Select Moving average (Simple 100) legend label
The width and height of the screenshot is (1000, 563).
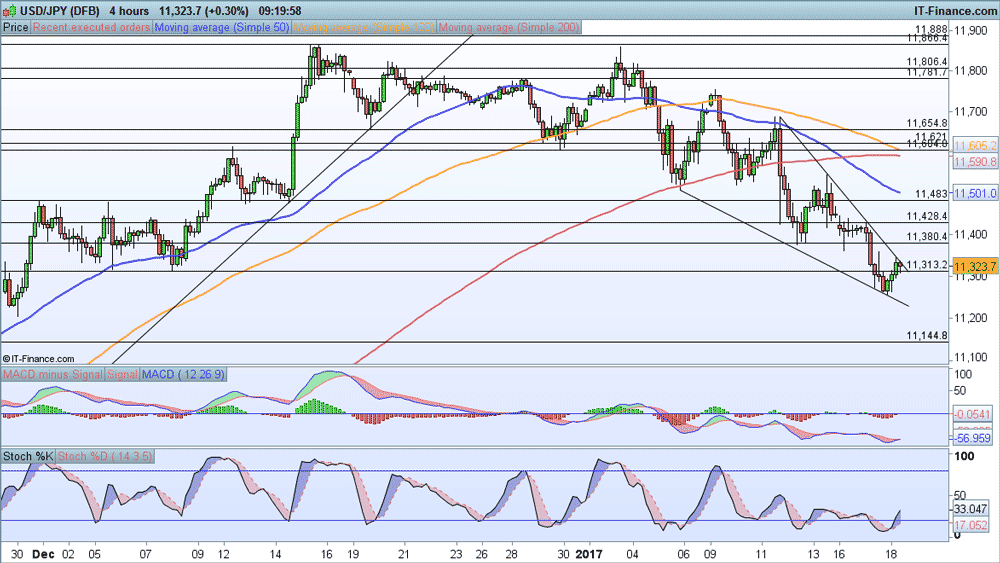(364, 27)
